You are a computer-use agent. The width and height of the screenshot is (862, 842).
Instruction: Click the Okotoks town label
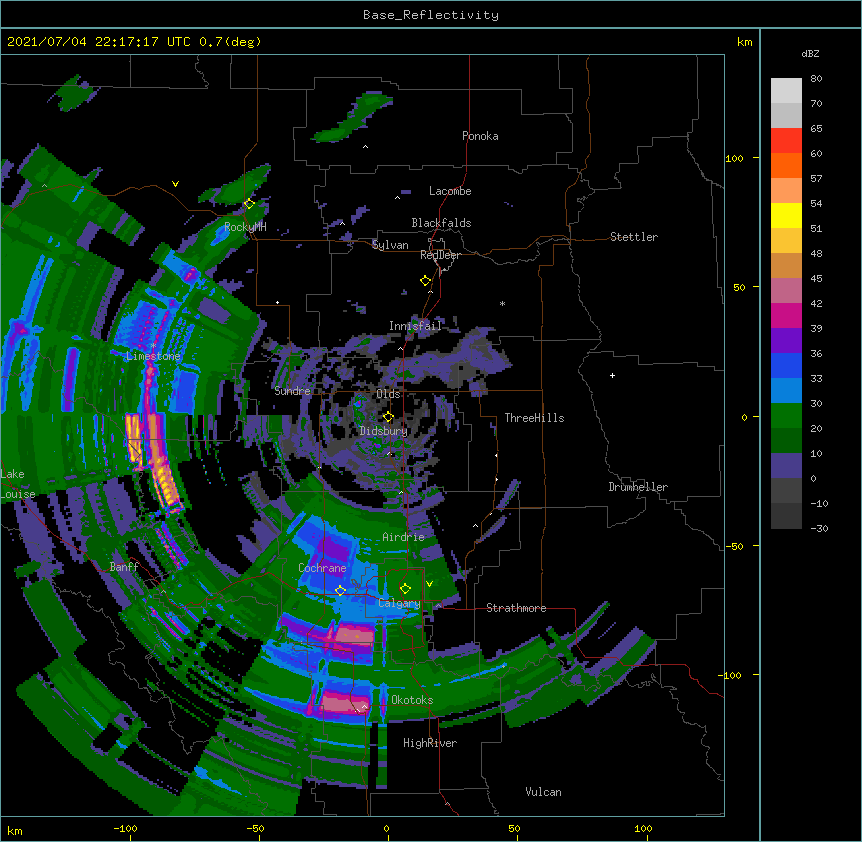412,700
